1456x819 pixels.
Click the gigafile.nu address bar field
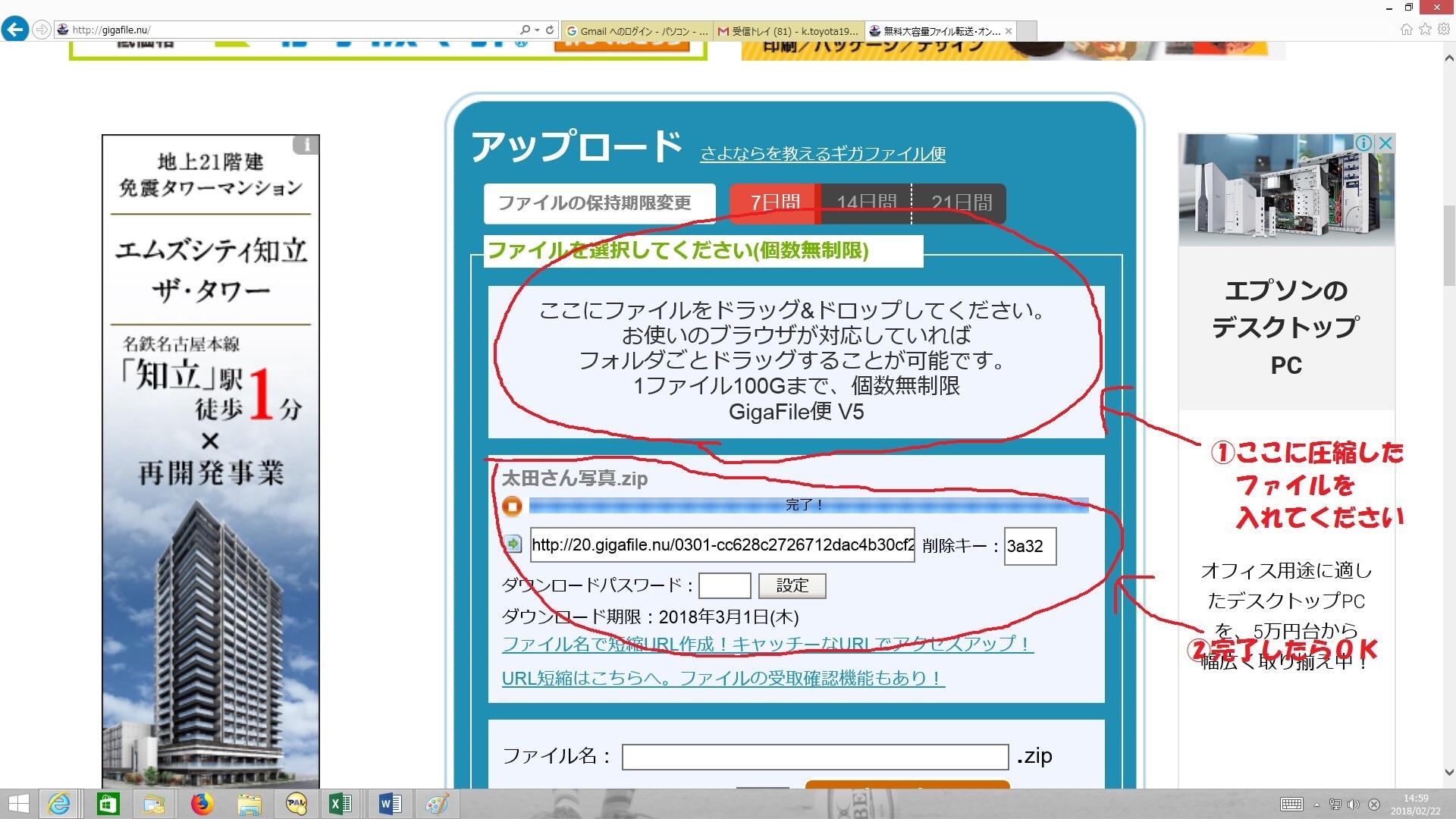point(288,30)
